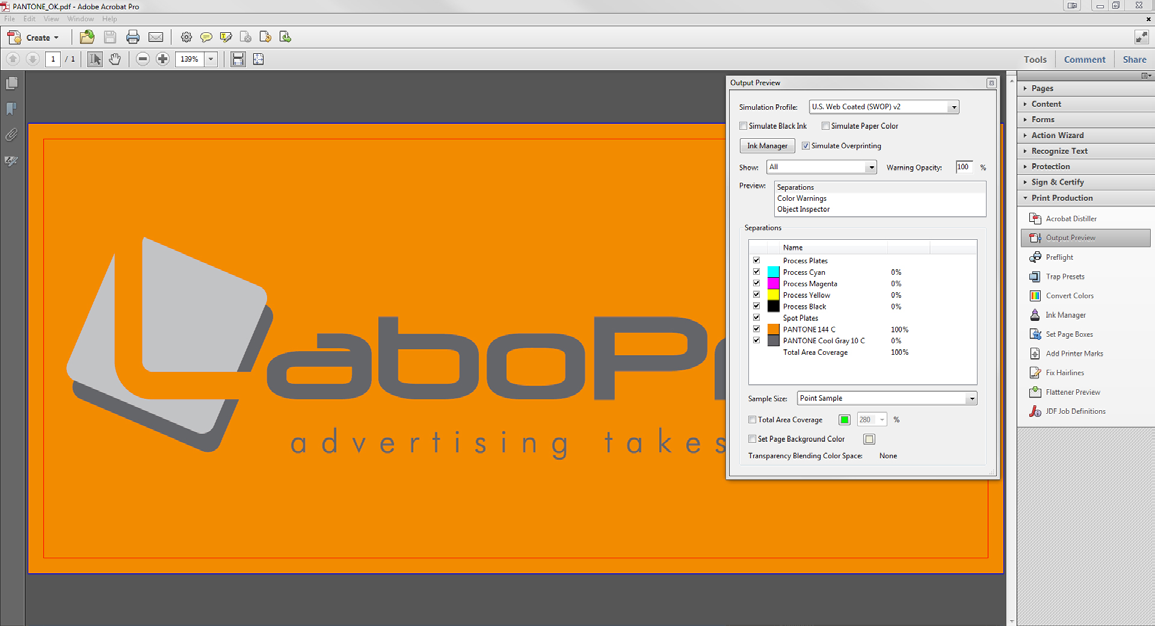The width and height of the screenshot is (1155, 626).
Task: Toggle the Process Magenta plate checkbox
Action: [756, 284]
